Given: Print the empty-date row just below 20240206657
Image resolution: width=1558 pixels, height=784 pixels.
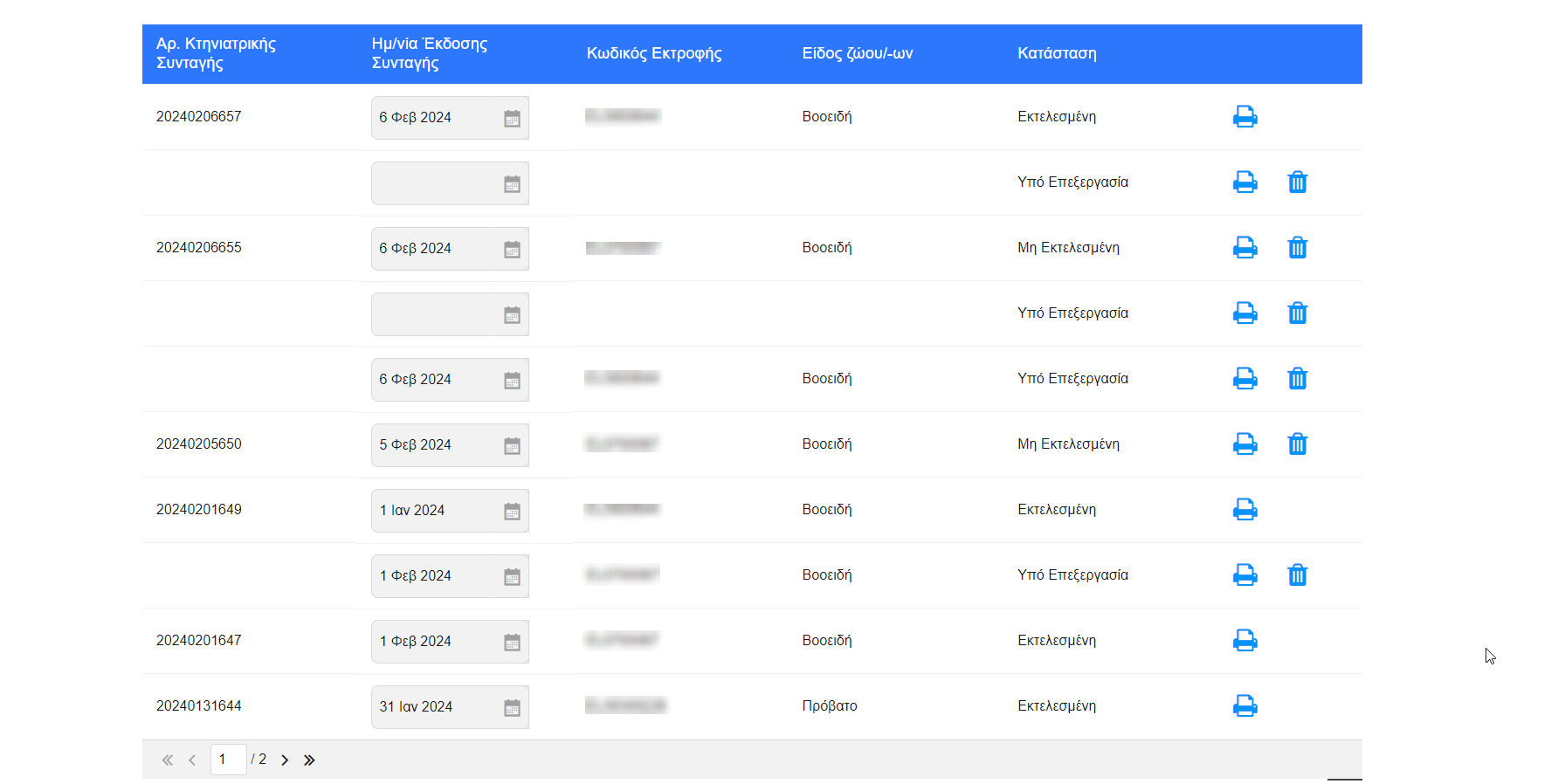Looking at the screenshot, I should point(1244,182).
